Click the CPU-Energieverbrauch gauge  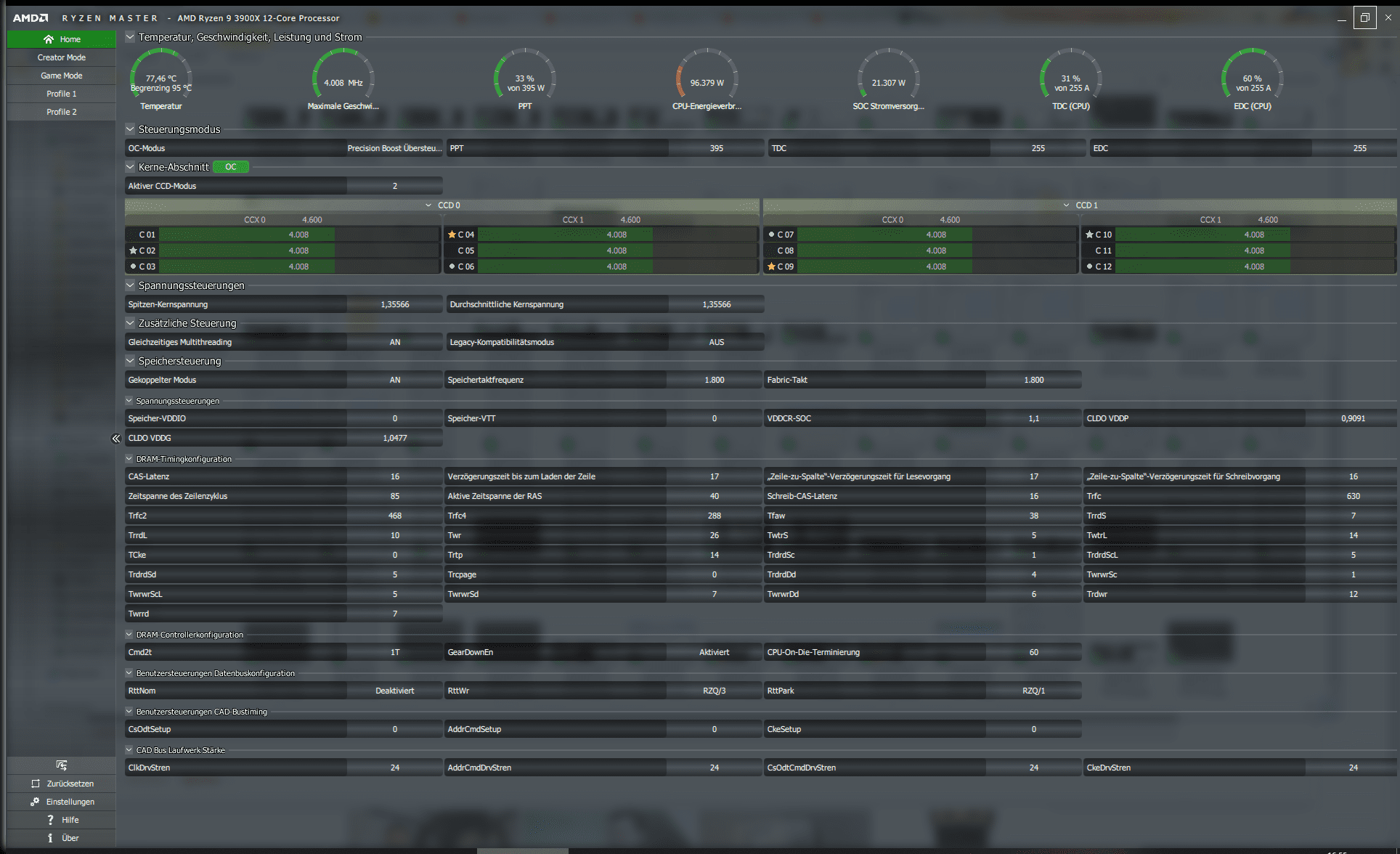[707, 78]
